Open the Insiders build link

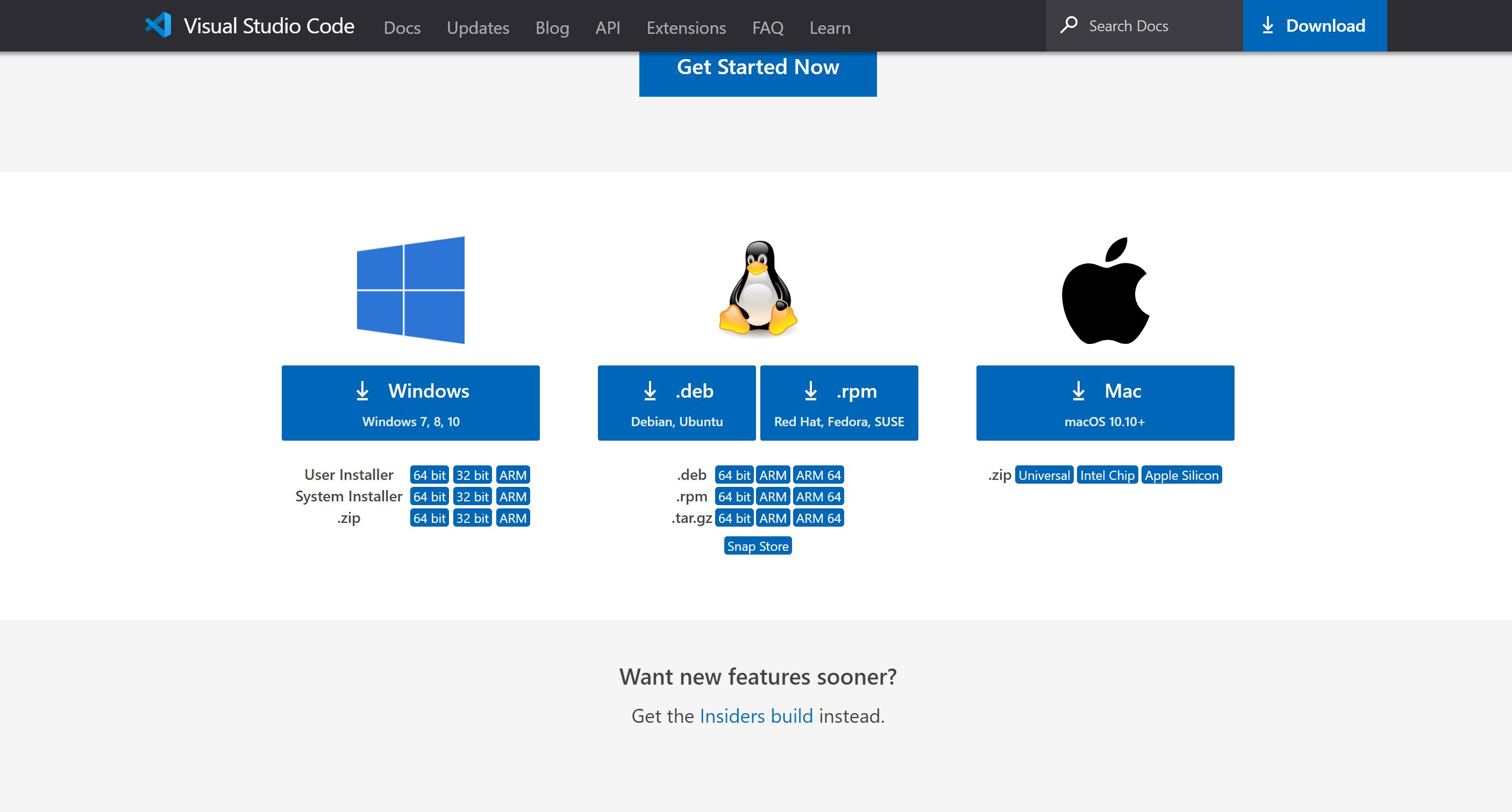[757, 716]
